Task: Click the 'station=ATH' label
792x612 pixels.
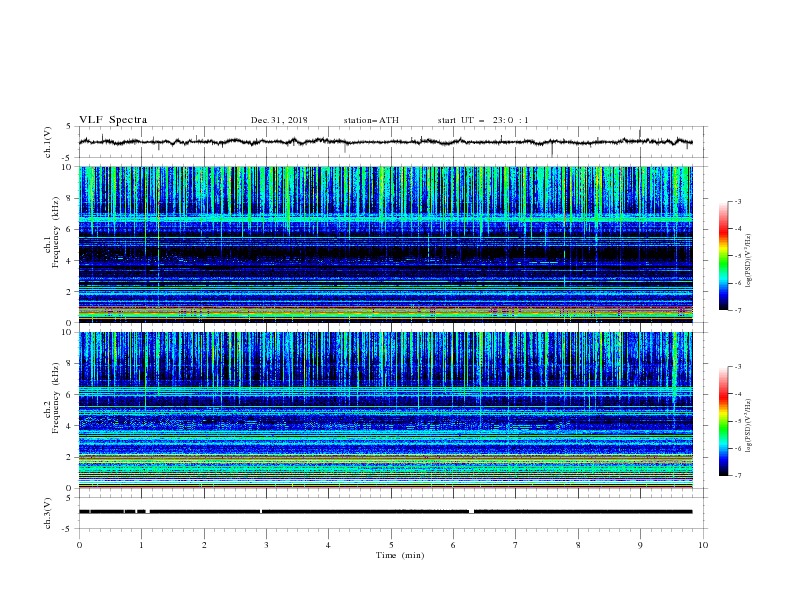Action: 371,120
